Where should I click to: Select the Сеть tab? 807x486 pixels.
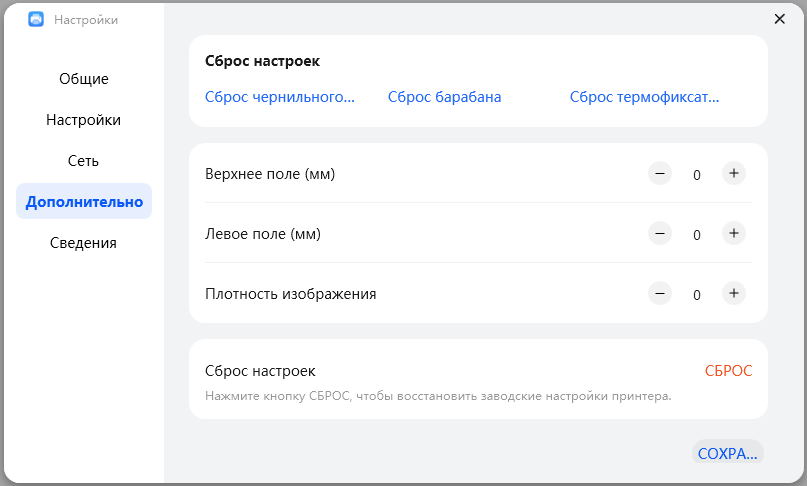tap(84, 161)
